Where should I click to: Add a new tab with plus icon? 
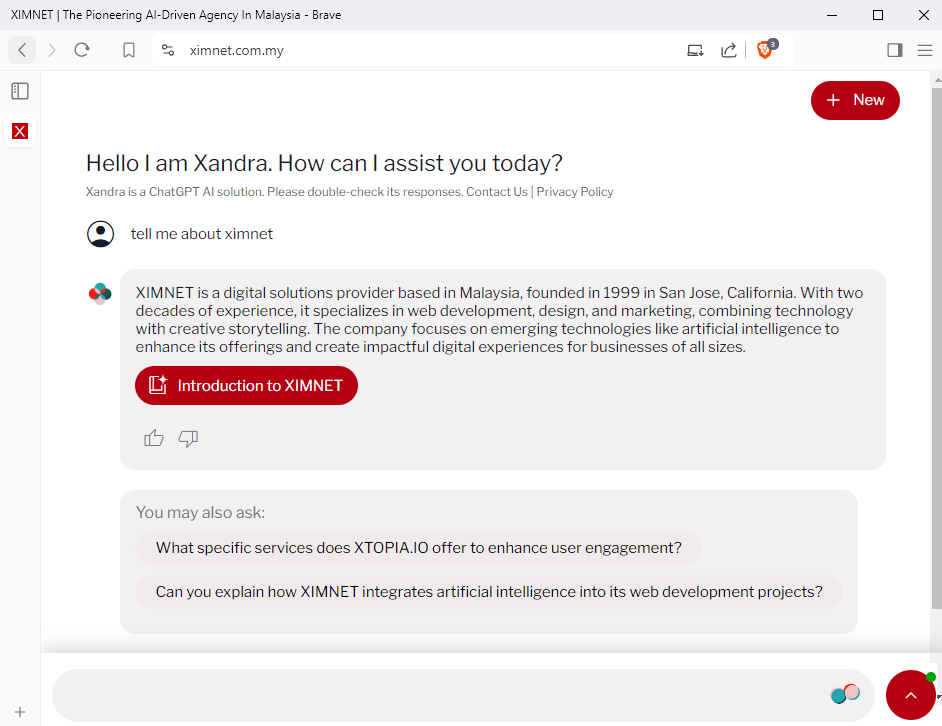20,712
